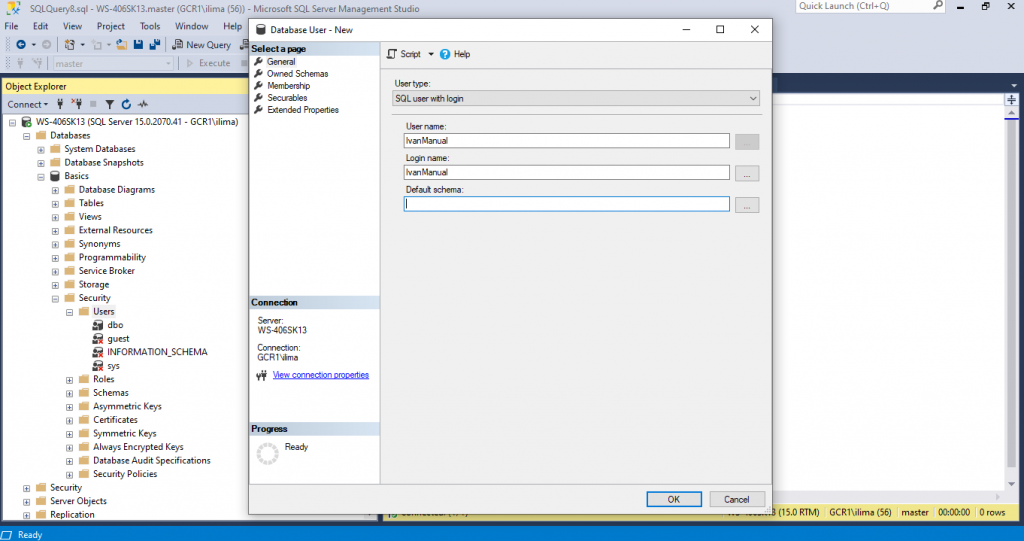
Task: Select the Owned Schemas page
Action: (297, 74)
